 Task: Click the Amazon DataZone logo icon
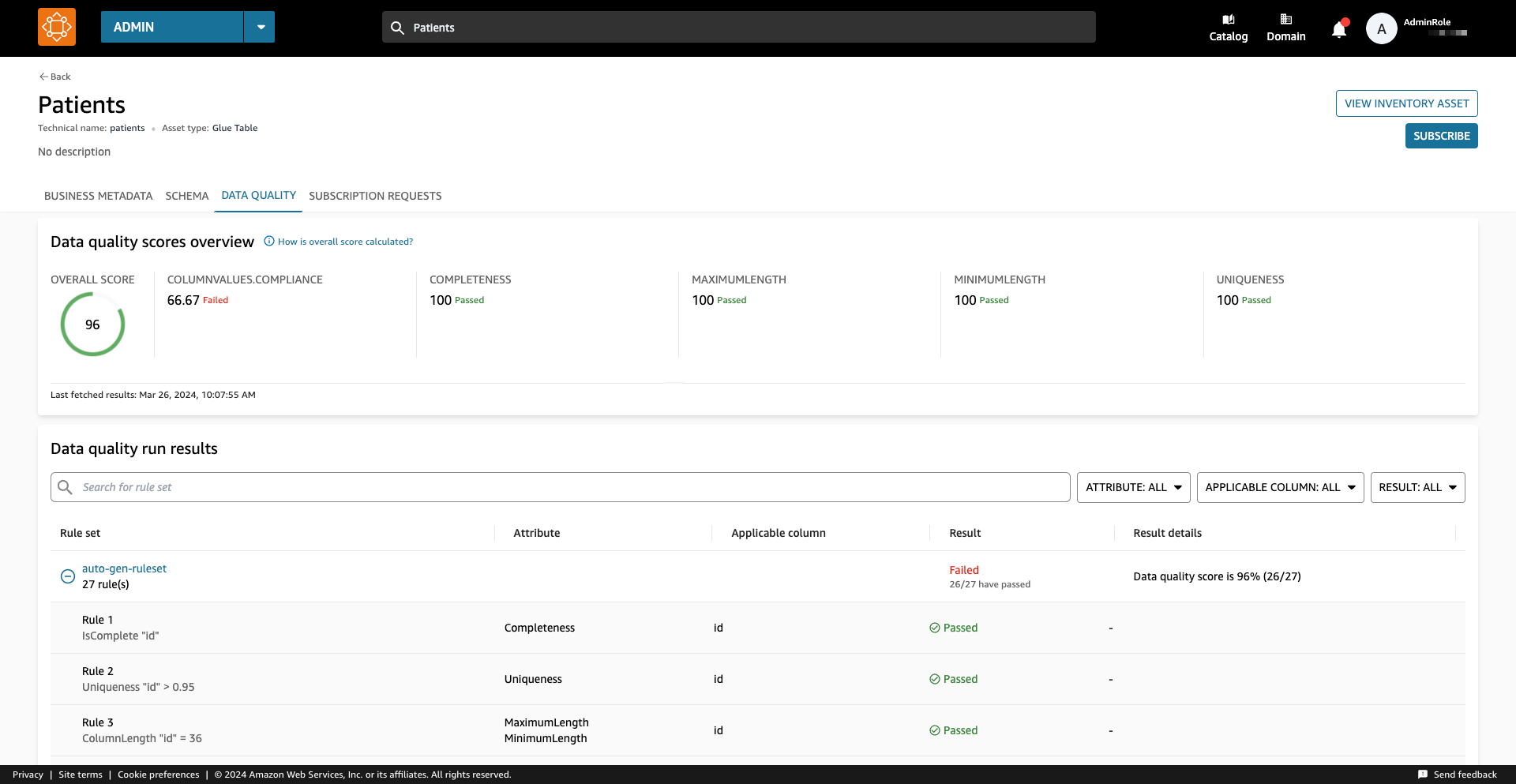[57, 27]
